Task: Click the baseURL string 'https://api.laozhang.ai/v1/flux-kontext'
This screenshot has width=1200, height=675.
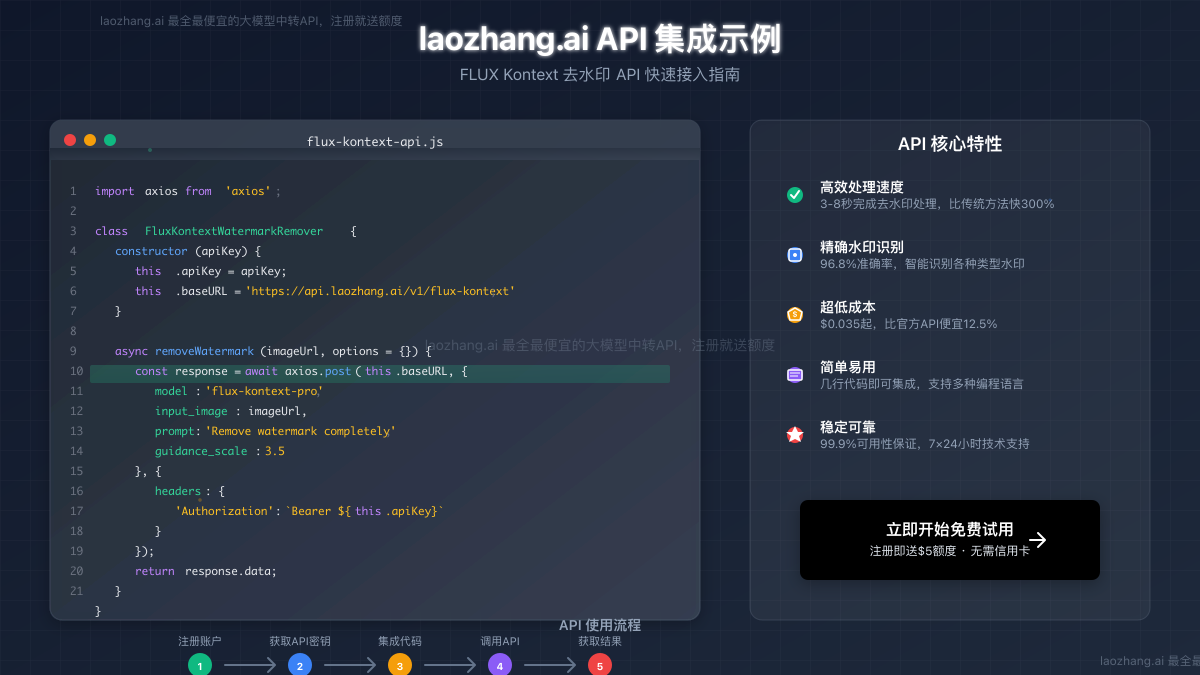Action: coord(380,291)
